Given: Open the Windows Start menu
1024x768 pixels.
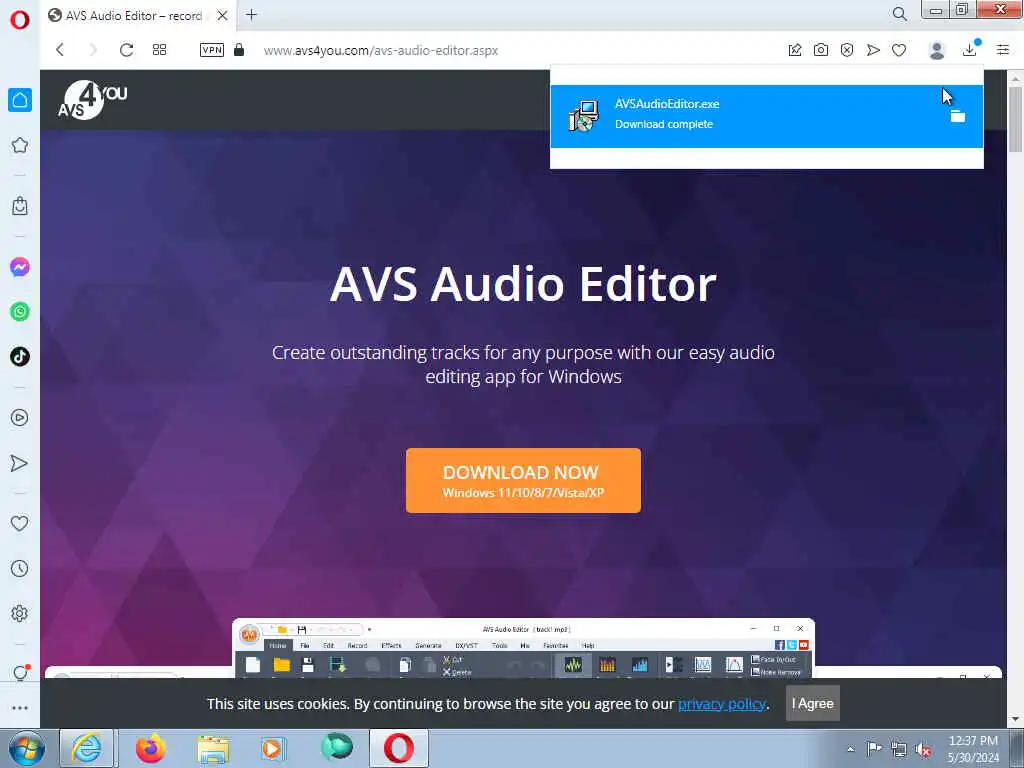Looking at the screenshot, I should (x=27, y=748).
